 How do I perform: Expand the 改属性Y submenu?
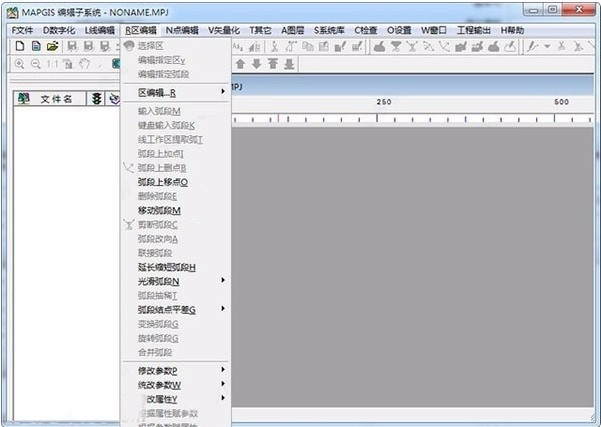click(176, 399)
